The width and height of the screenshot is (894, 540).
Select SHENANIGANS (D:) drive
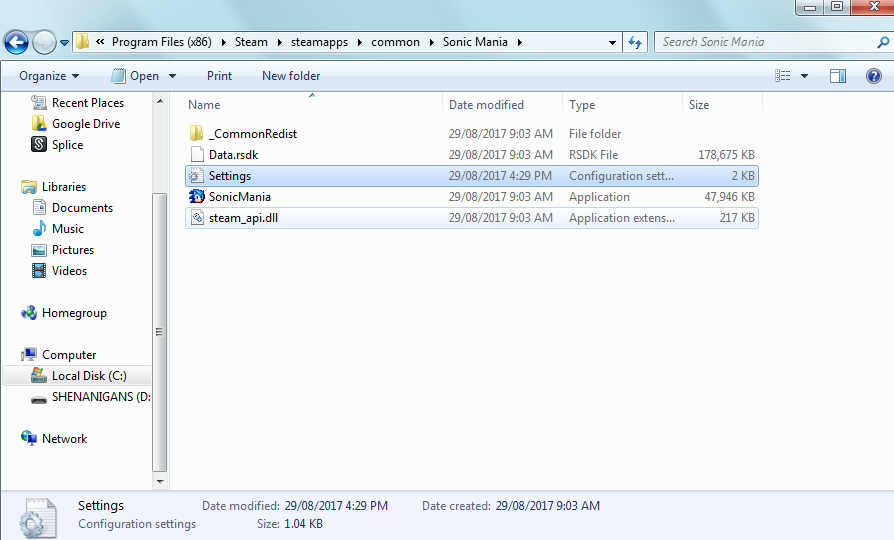(91, 397)
